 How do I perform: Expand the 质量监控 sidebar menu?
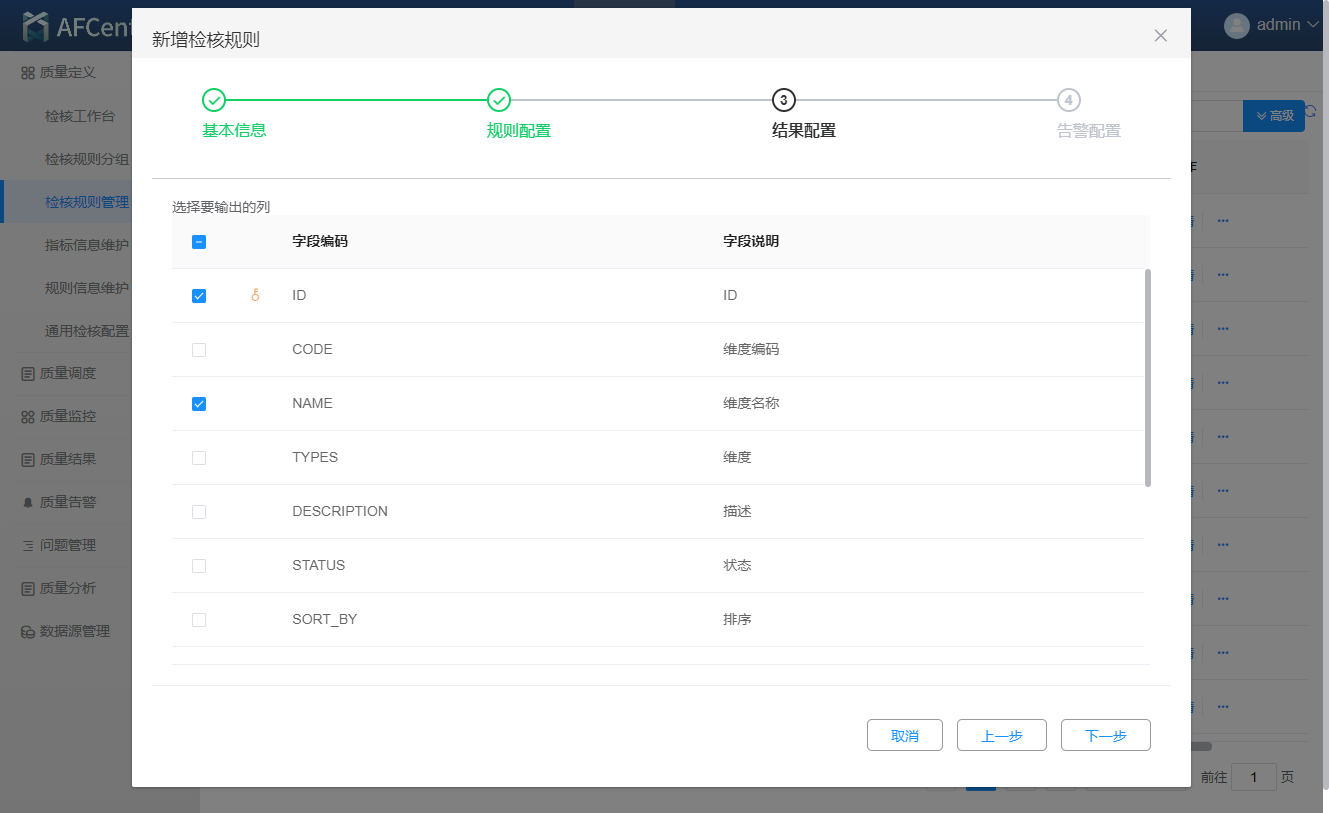tap(66, 416)
